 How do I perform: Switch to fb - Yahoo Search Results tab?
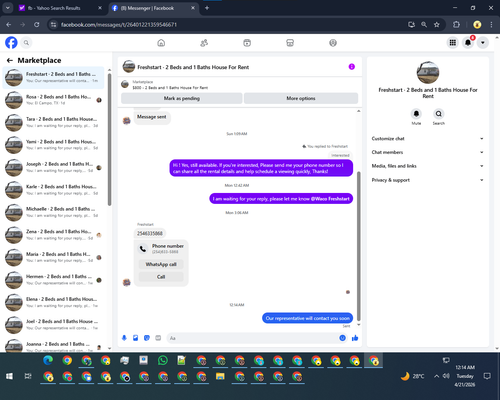[60, 8]
